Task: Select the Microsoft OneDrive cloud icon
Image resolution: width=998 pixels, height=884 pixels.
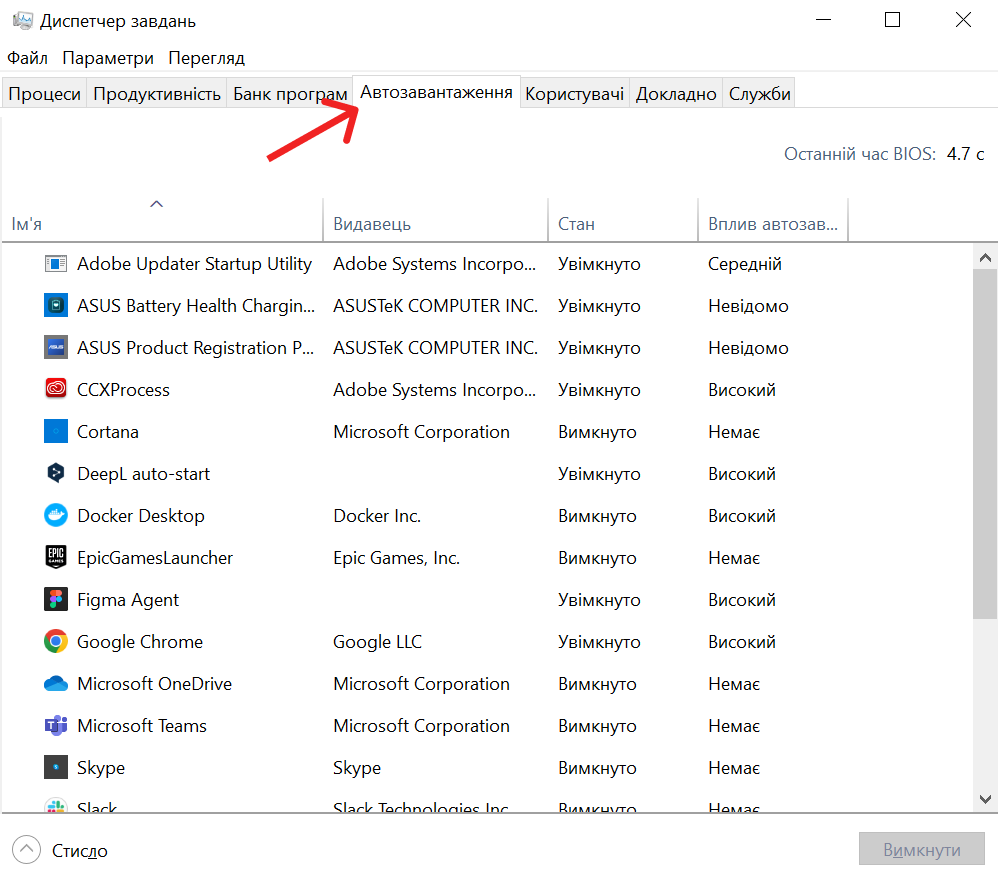Action: 56,684
